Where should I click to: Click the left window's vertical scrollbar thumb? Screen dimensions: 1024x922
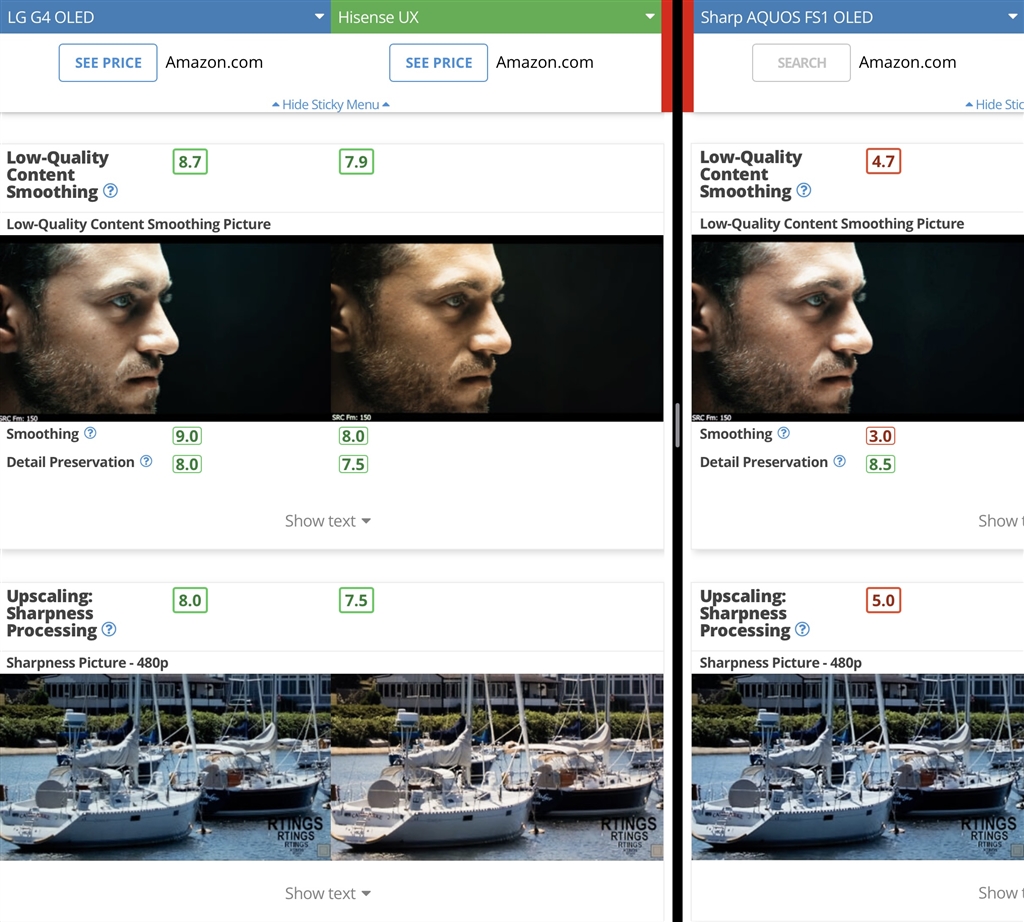[x=678, y=425]
